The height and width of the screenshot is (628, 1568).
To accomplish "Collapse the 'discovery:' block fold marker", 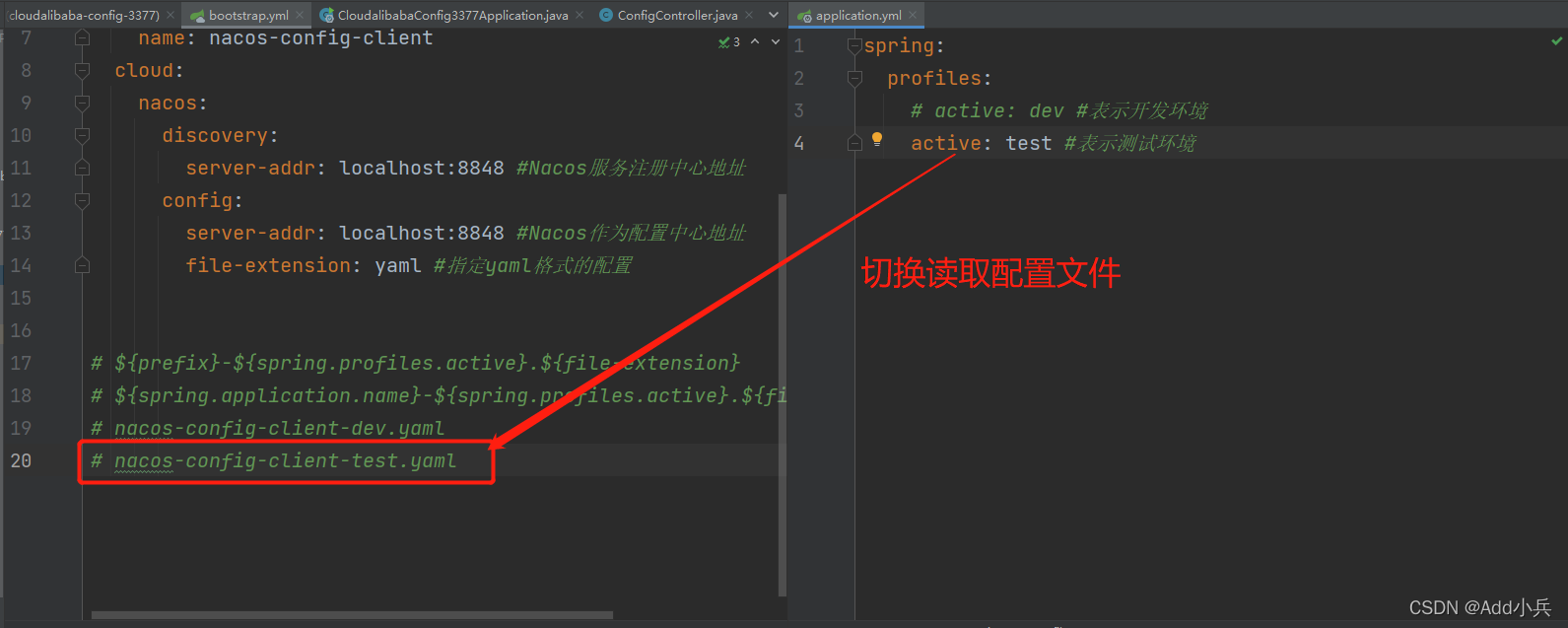I will pyautogui.click(x=83, y=135).
